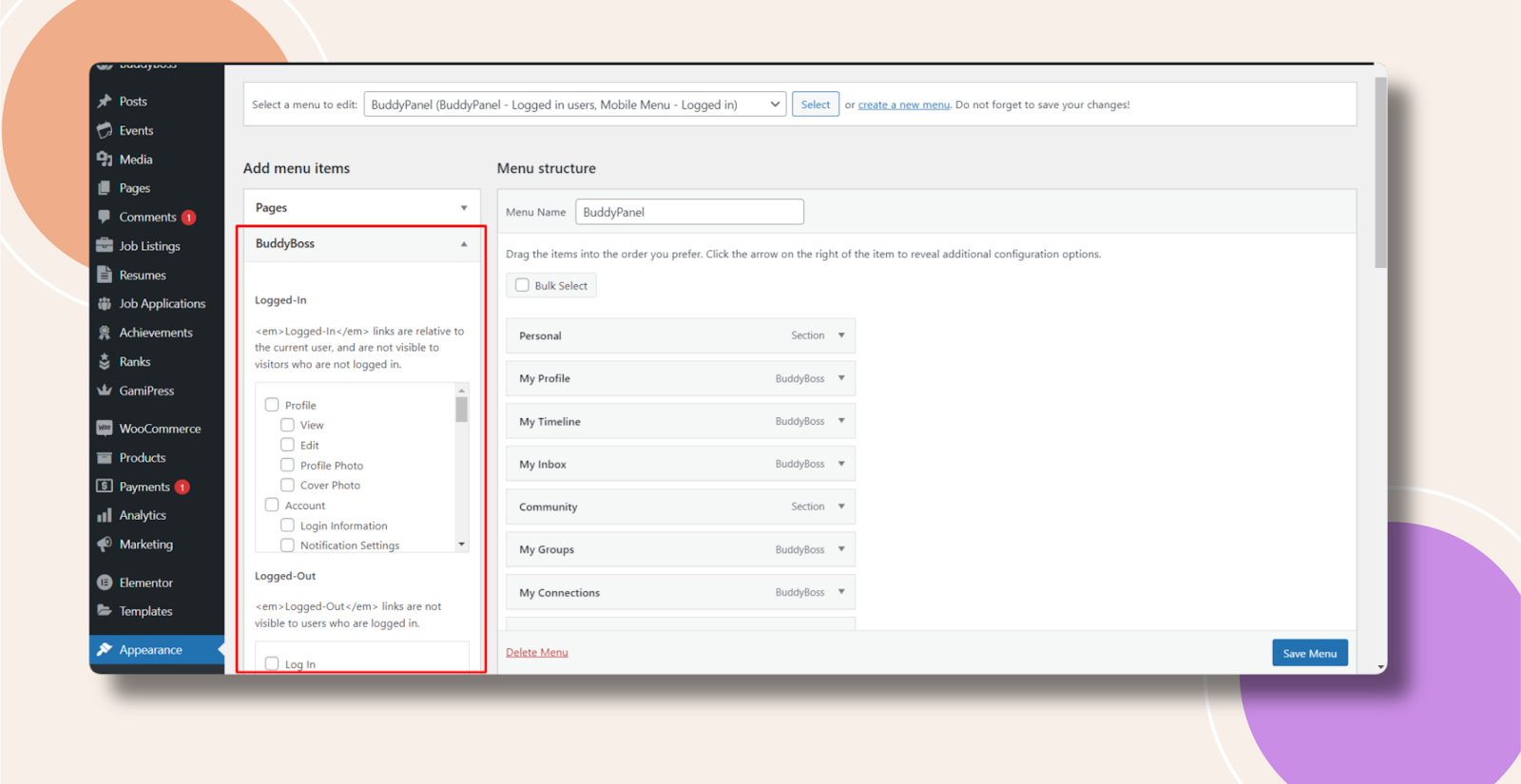Click the Comments notification badge
The image size is (1521, 784).
tap(188, 218)
